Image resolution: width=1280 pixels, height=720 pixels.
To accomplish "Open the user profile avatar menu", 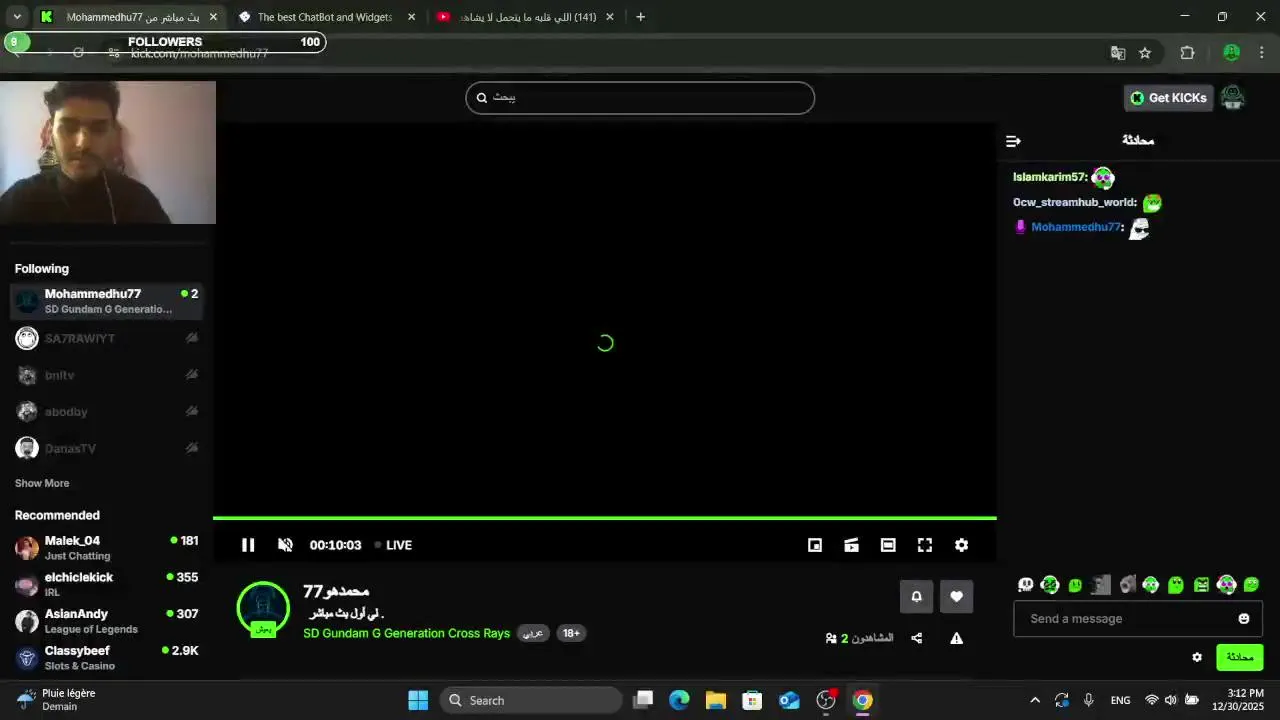I will click(x=1233, y=97).
